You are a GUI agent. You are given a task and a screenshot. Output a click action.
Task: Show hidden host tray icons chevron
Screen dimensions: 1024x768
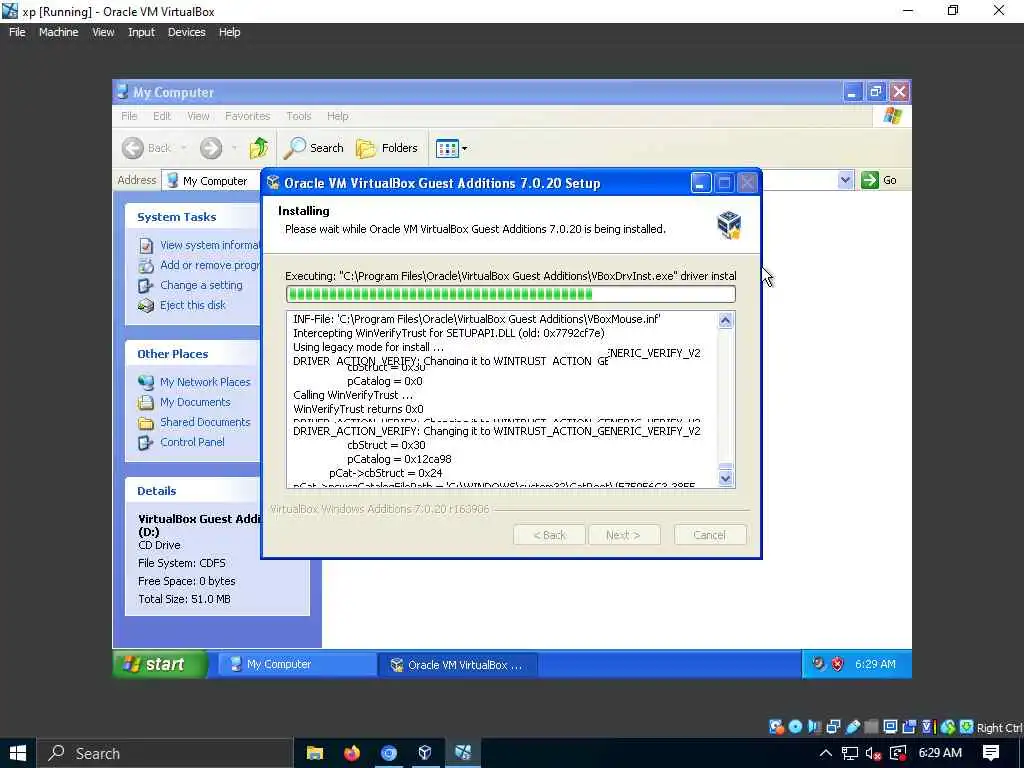point(826,753)
